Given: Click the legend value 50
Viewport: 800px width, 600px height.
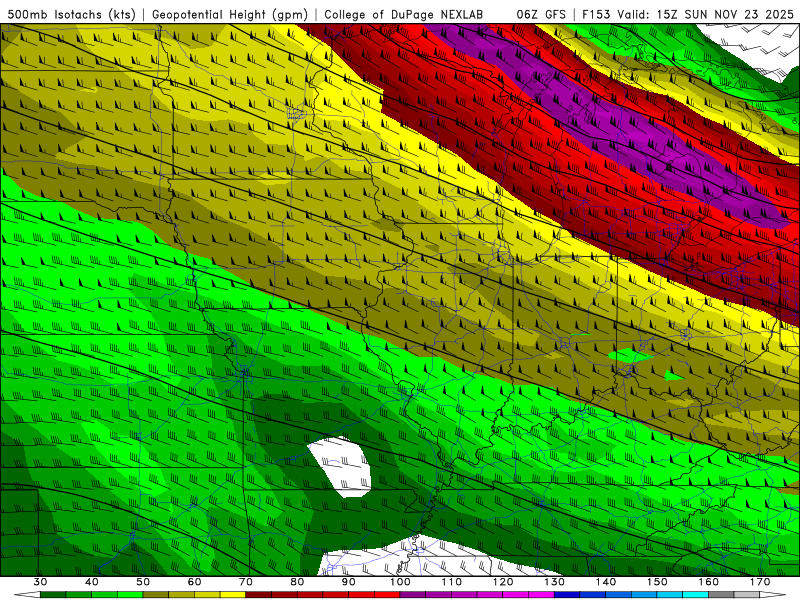Looking at the screenshot, I should pos(143,582).
